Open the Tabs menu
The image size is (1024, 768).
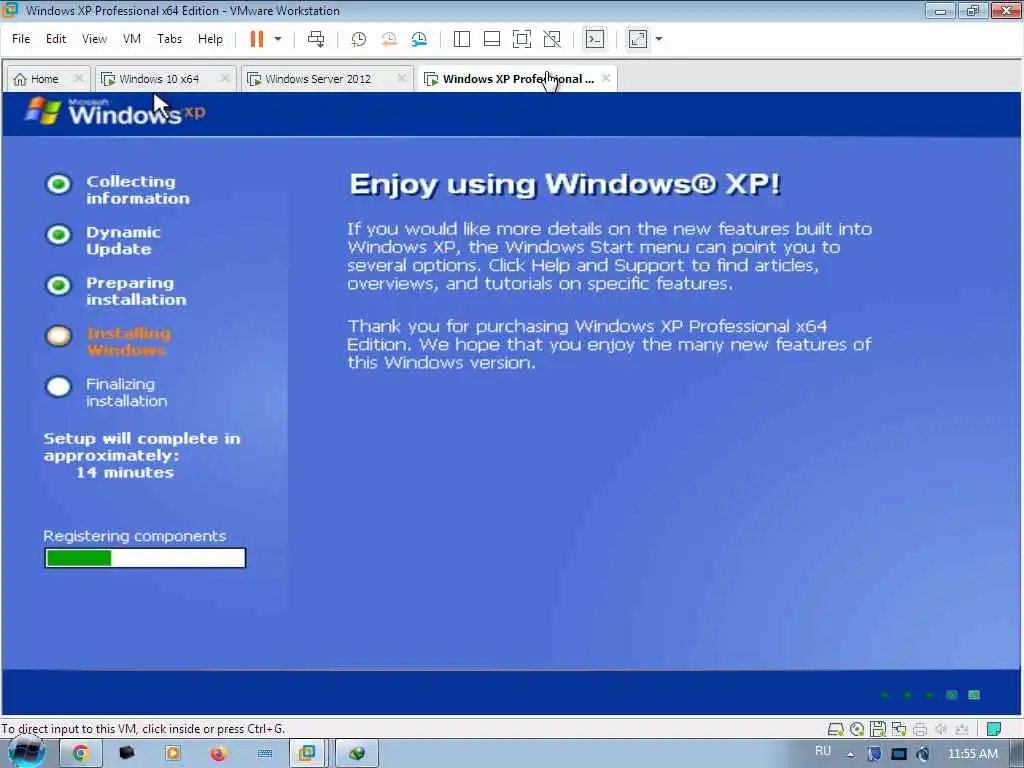coord(170,39)
